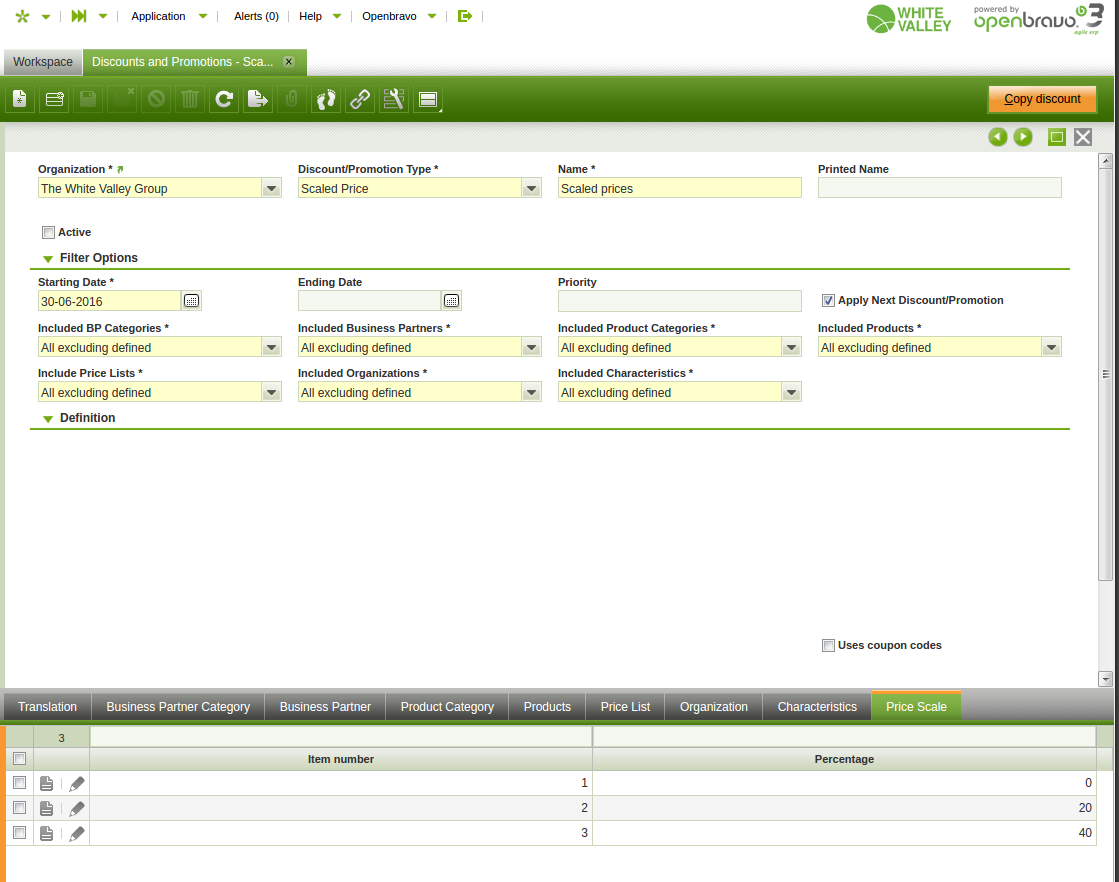Enable the Active checkbox
This screenshot has height=882, width=1119.
pos(48,233)
